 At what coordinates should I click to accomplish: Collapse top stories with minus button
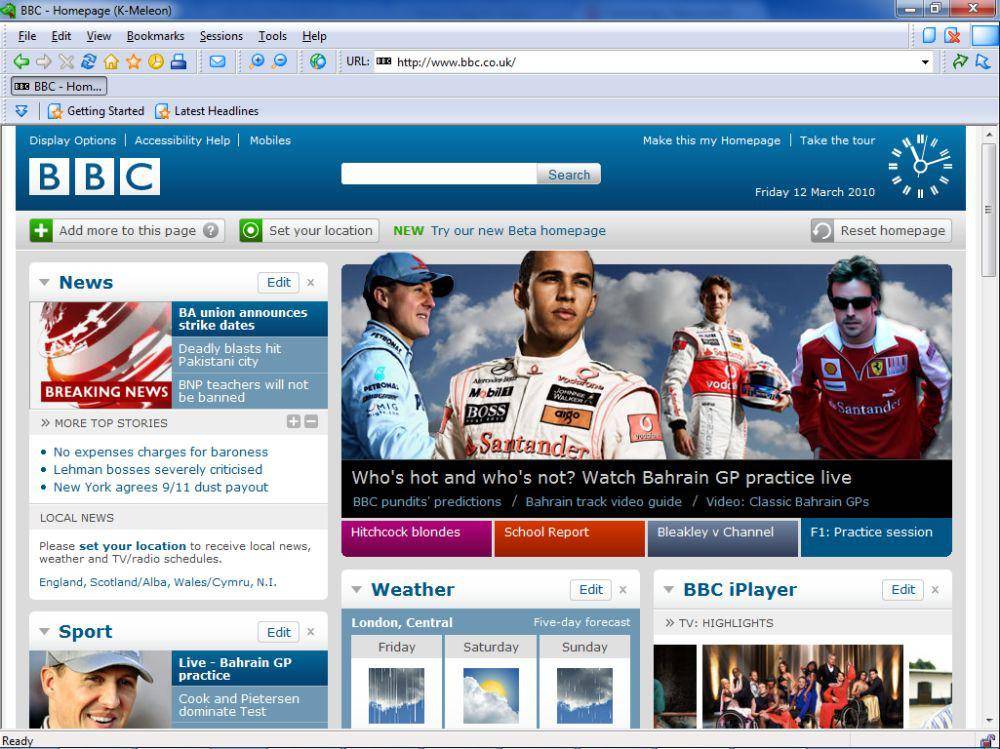(311, 422)
